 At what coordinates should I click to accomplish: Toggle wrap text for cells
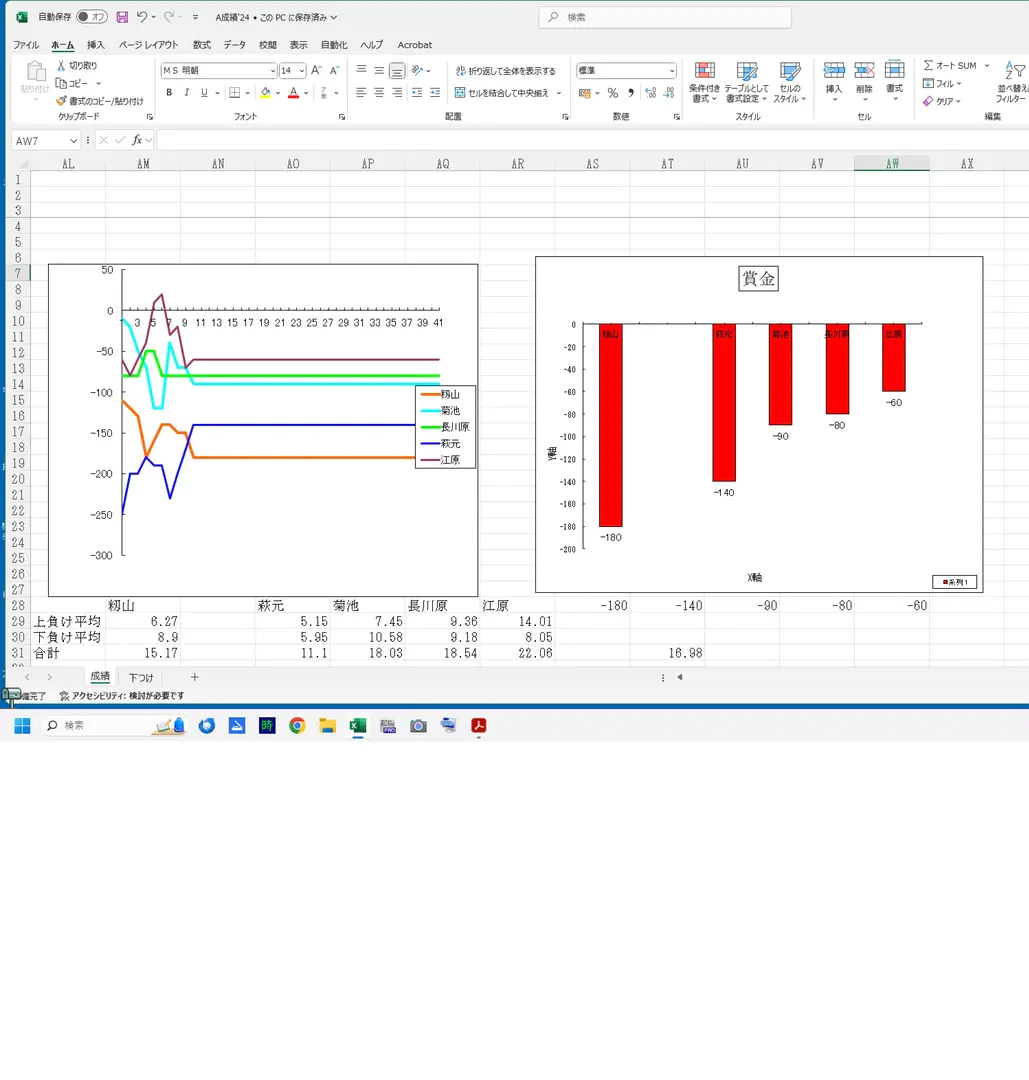506,71
